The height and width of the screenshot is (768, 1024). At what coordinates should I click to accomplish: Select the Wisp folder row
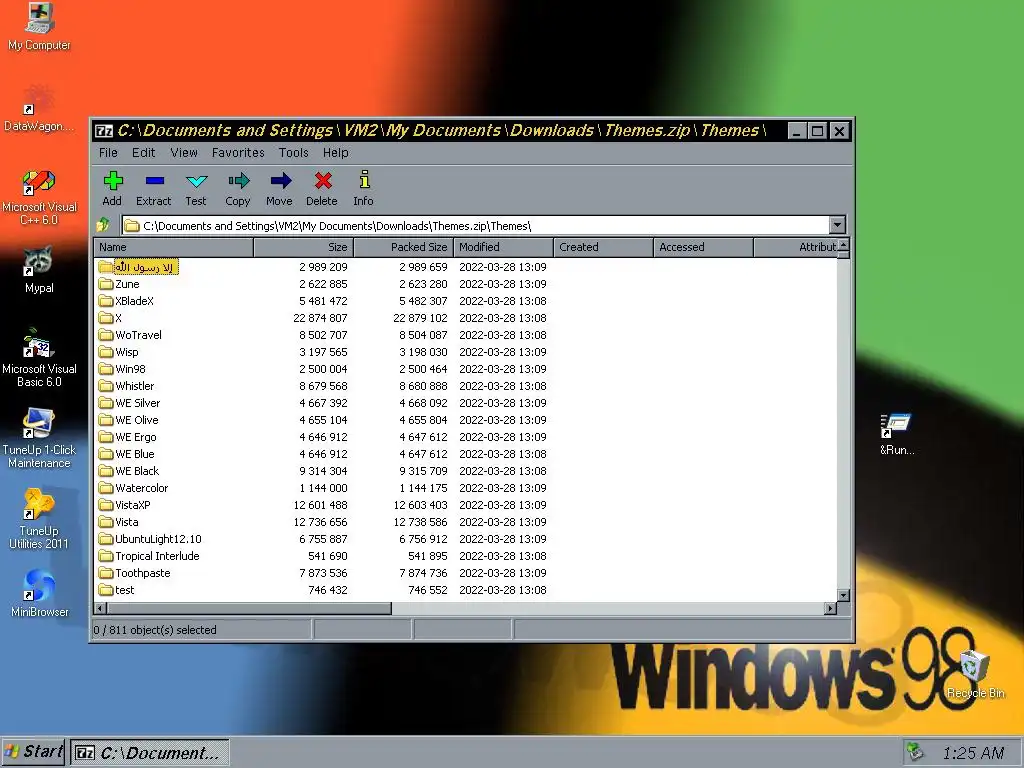466,352
